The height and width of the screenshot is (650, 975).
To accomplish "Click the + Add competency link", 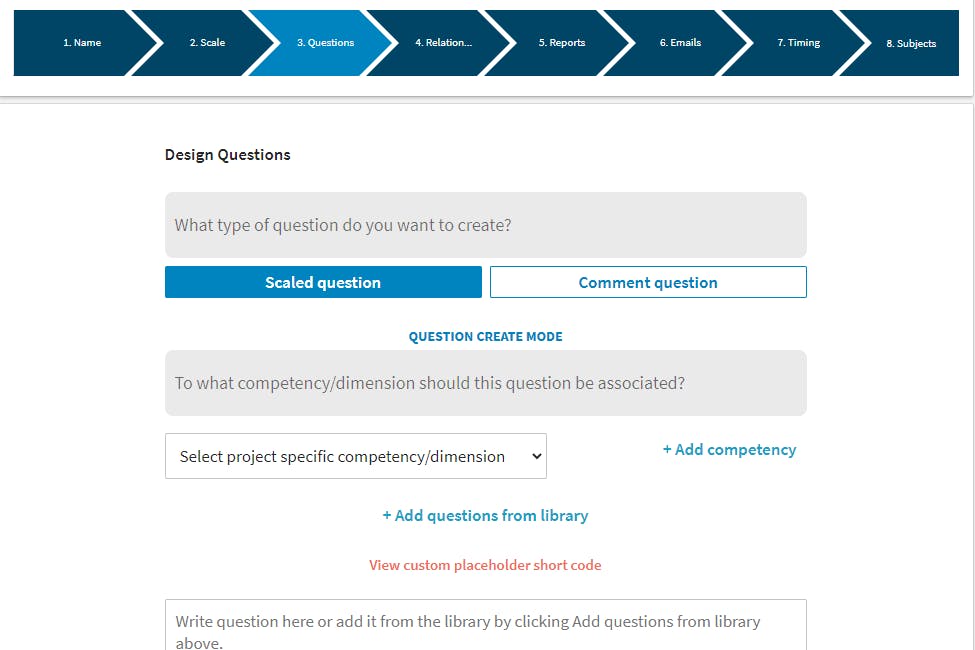I will (x=729, y=450).
